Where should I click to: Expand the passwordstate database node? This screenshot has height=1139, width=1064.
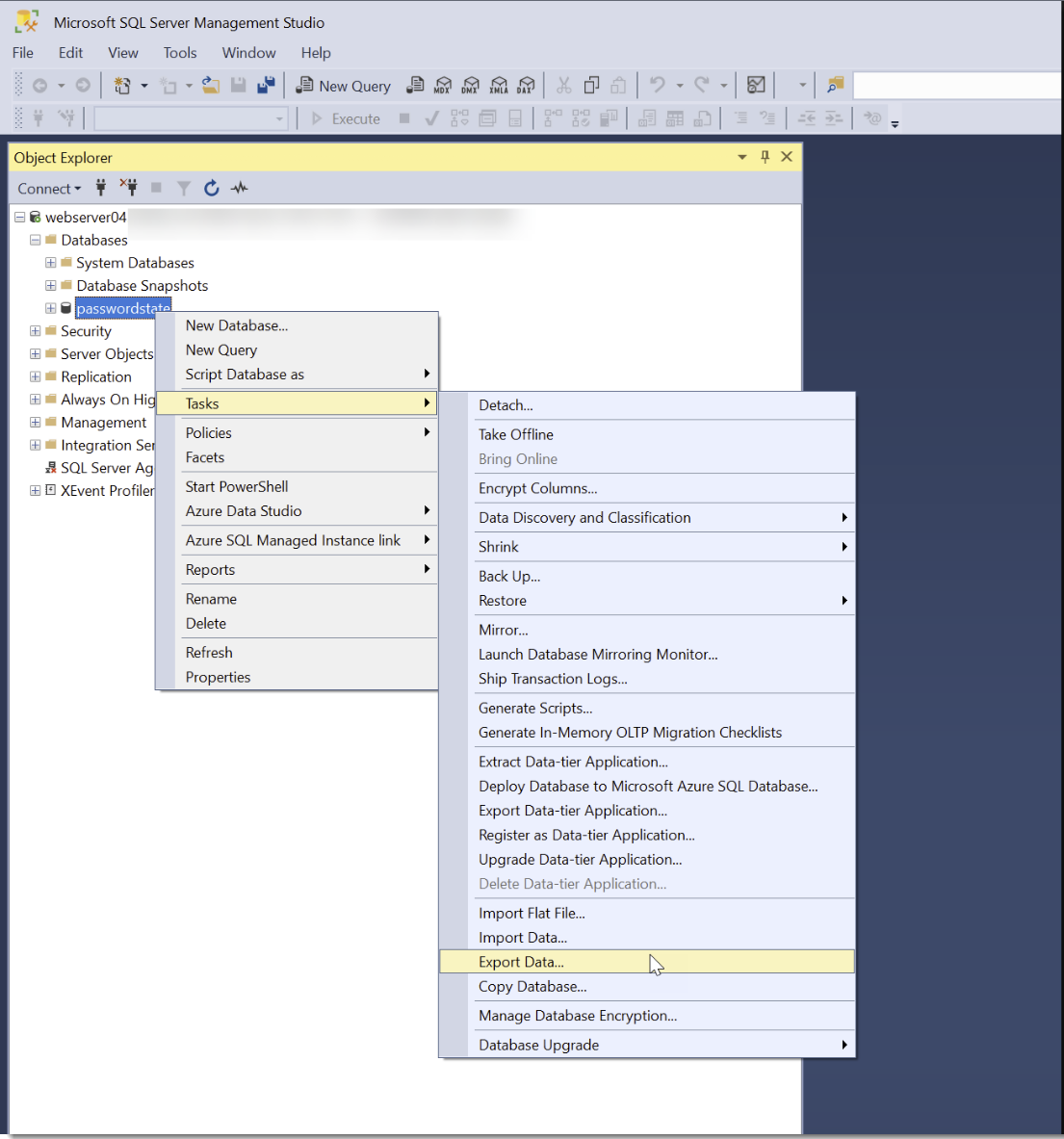pyautogui.click(x=50, y=308)
